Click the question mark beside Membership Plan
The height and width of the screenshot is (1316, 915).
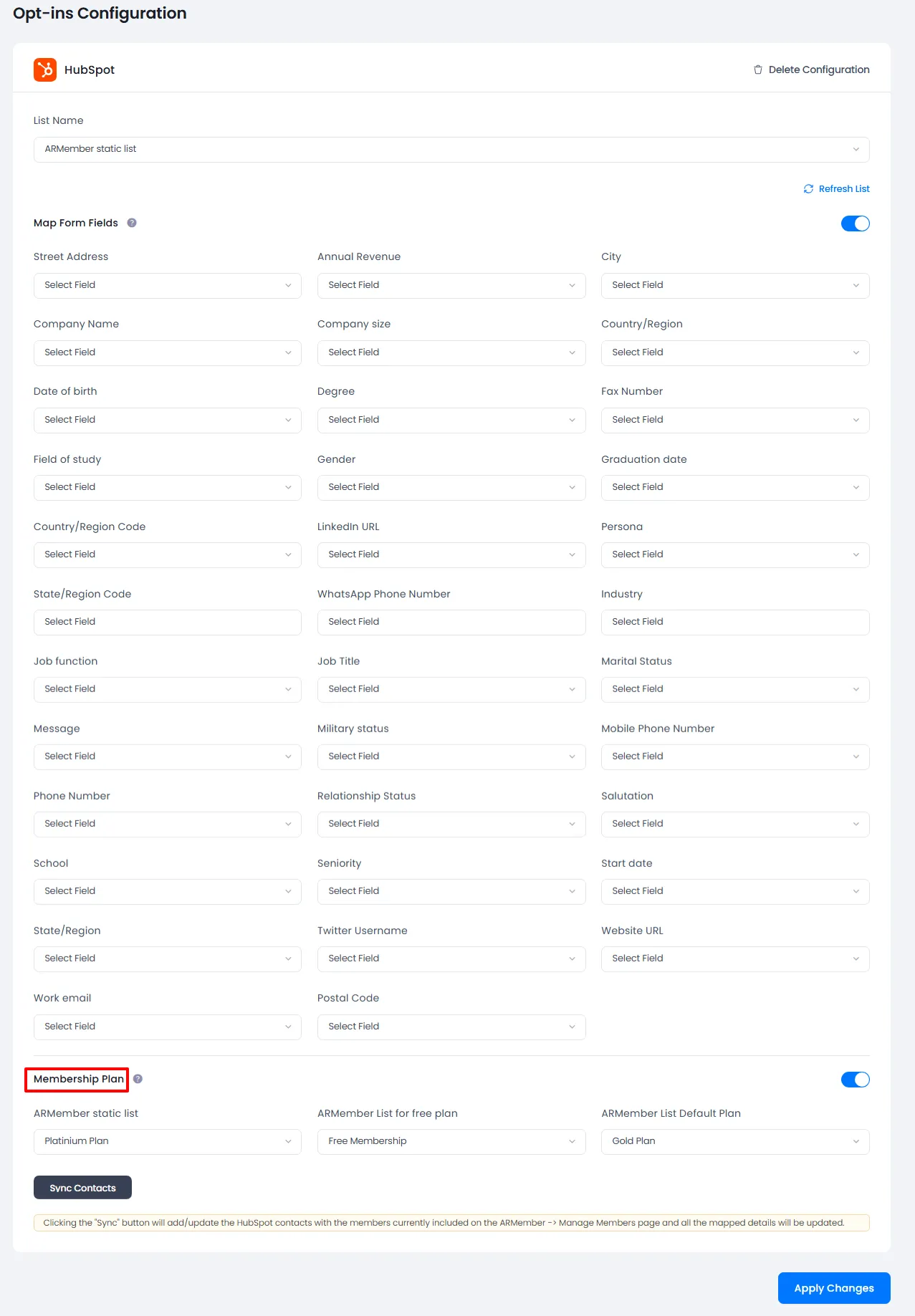tap(138, 1078)
